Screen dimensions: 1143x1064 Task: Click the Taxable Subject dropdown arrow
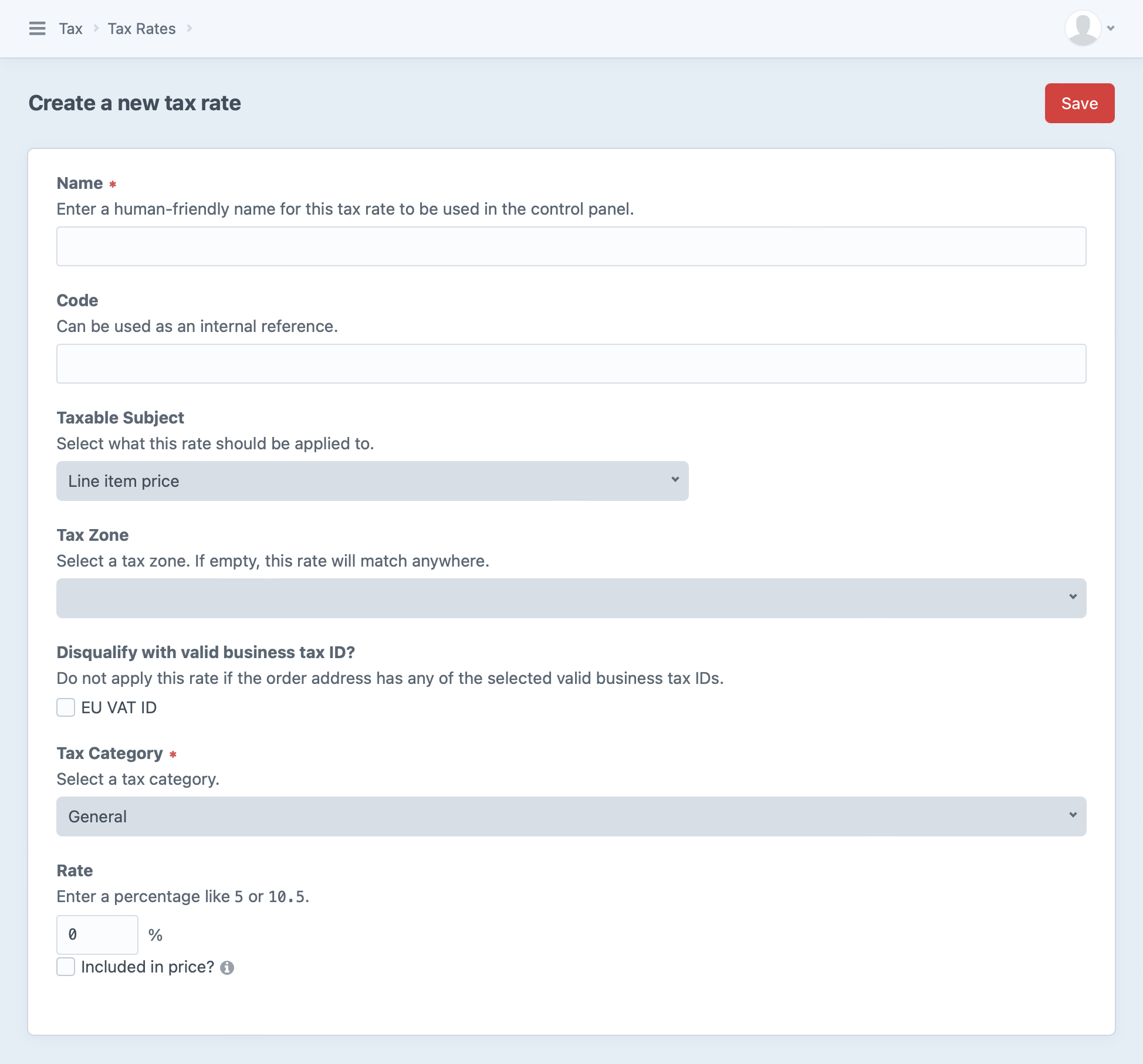(675, 480)
